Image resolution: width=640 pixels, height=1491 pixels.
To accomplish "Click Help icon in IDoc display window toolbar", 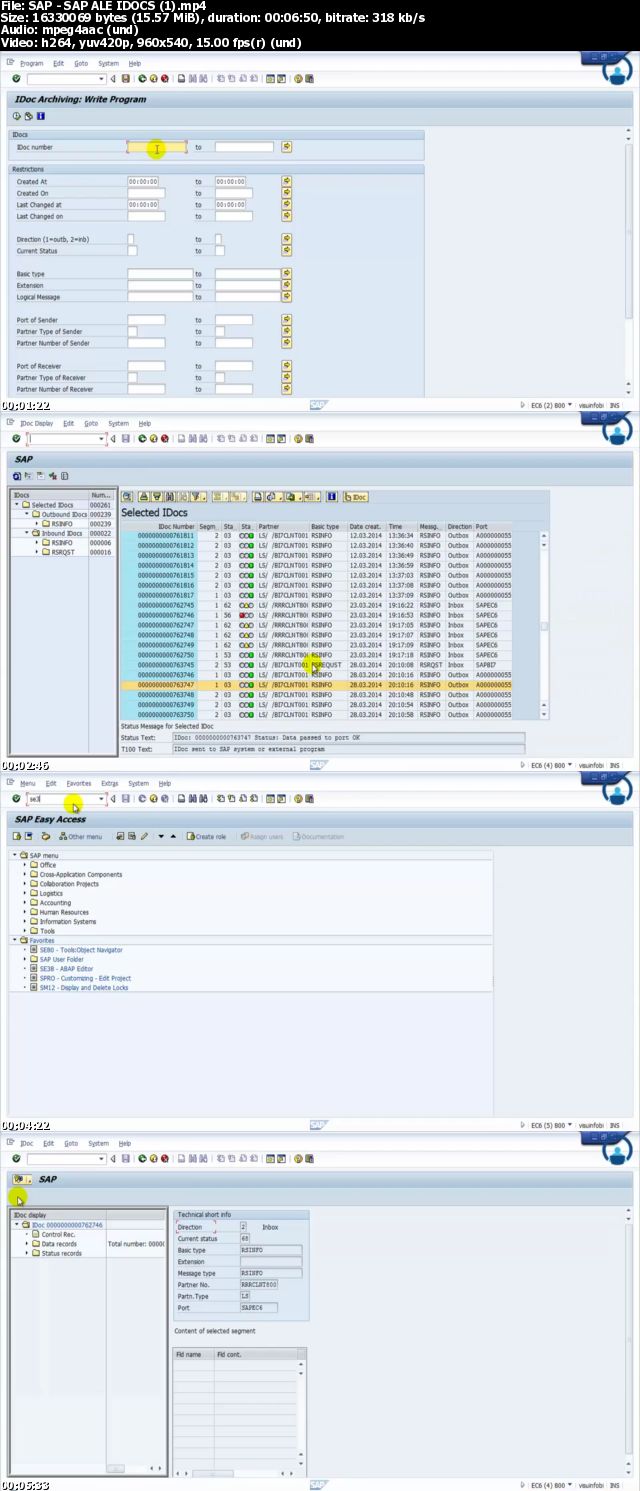I will click(297, 1158).
